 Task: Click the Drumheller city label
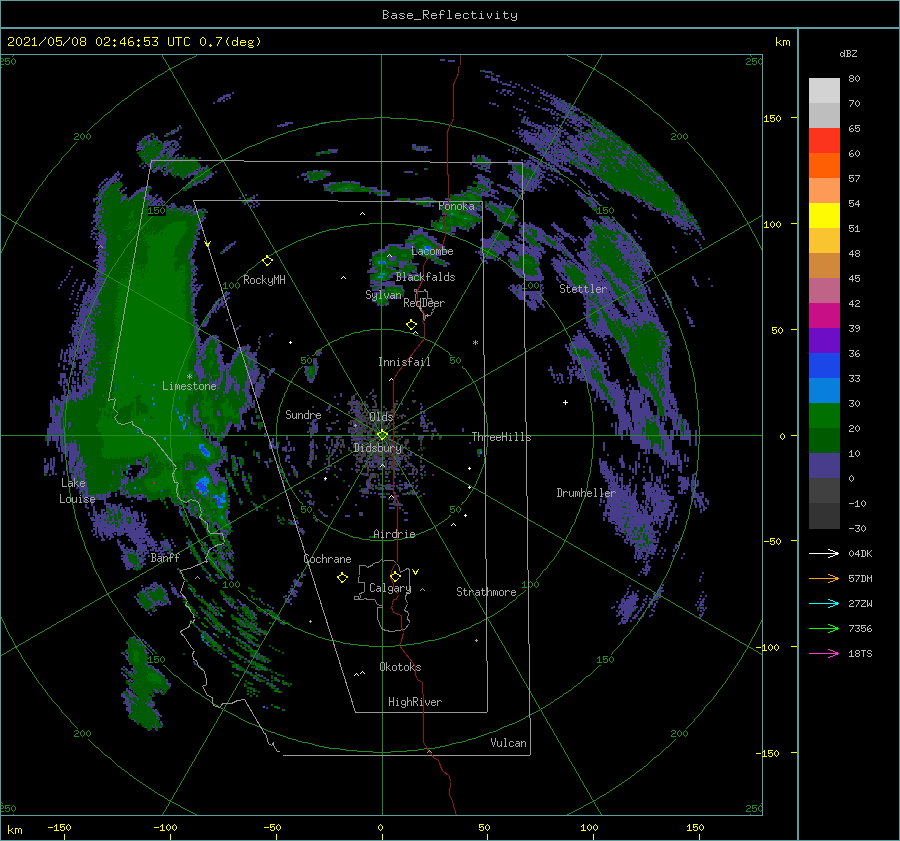[585, 493]
